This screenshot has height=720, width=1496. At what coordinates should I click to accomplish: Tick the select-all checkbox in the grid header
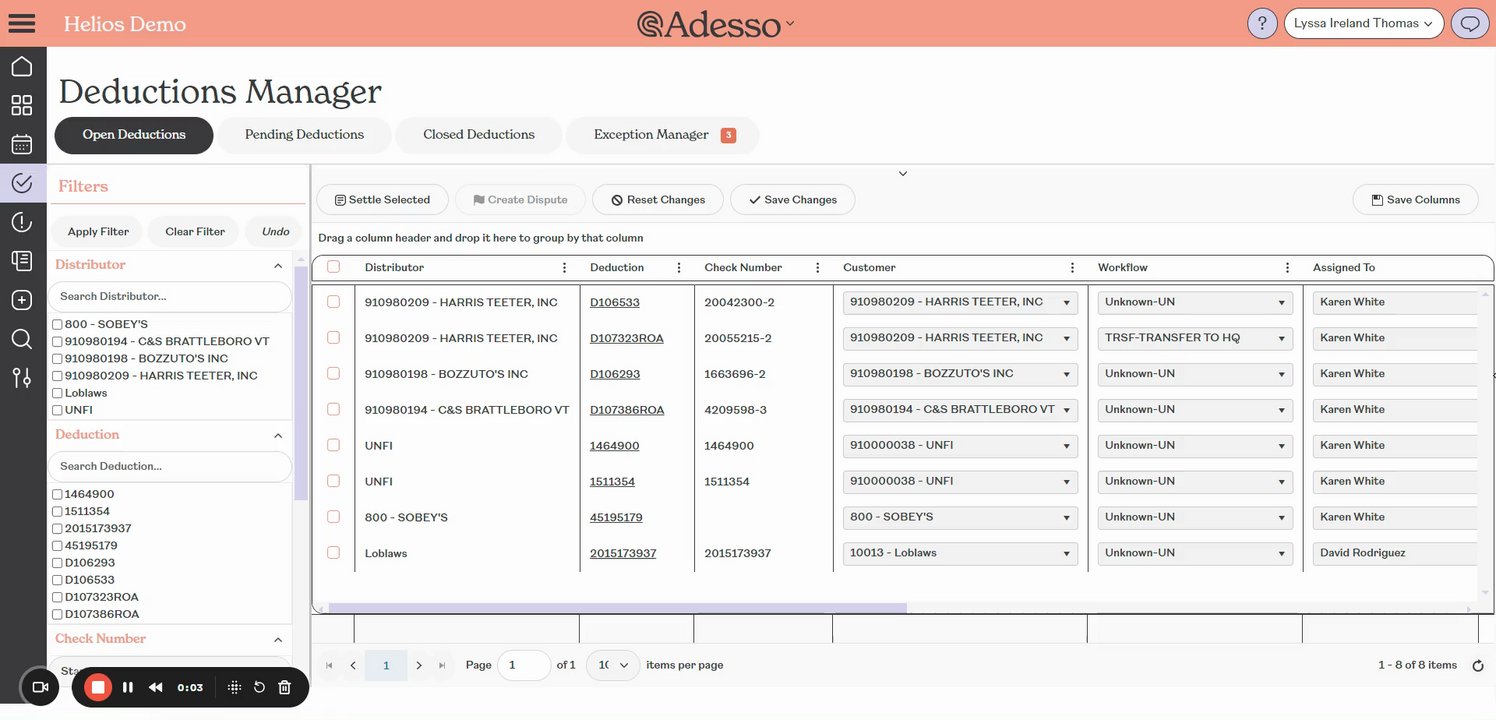(x=334, y=267)
